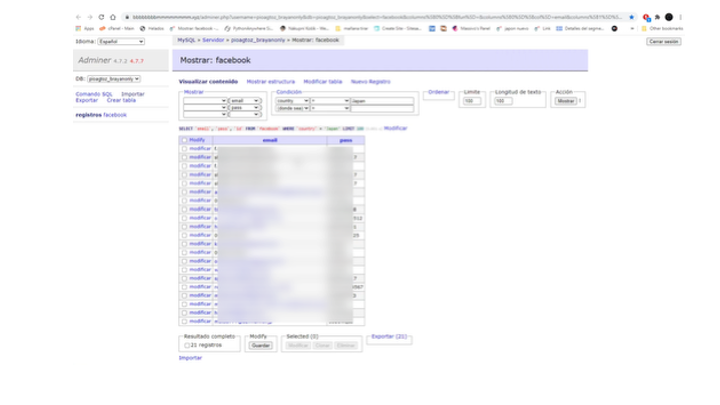Open the DB database selector dropdown

(114, 79)
